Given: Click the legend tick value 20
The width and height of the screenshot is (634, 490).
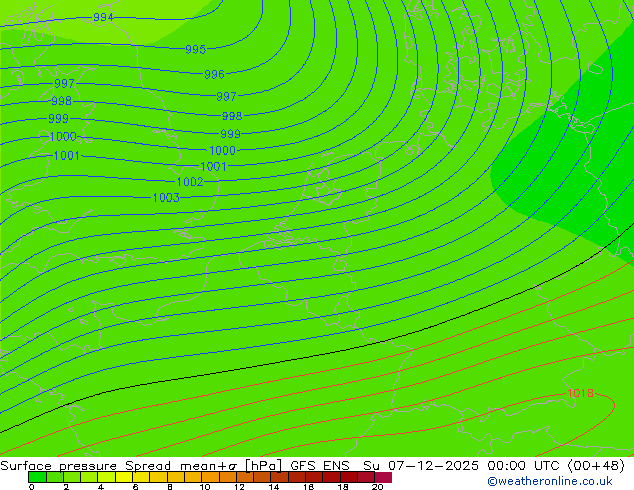Looking at the screenshot, I should point(377,487).
